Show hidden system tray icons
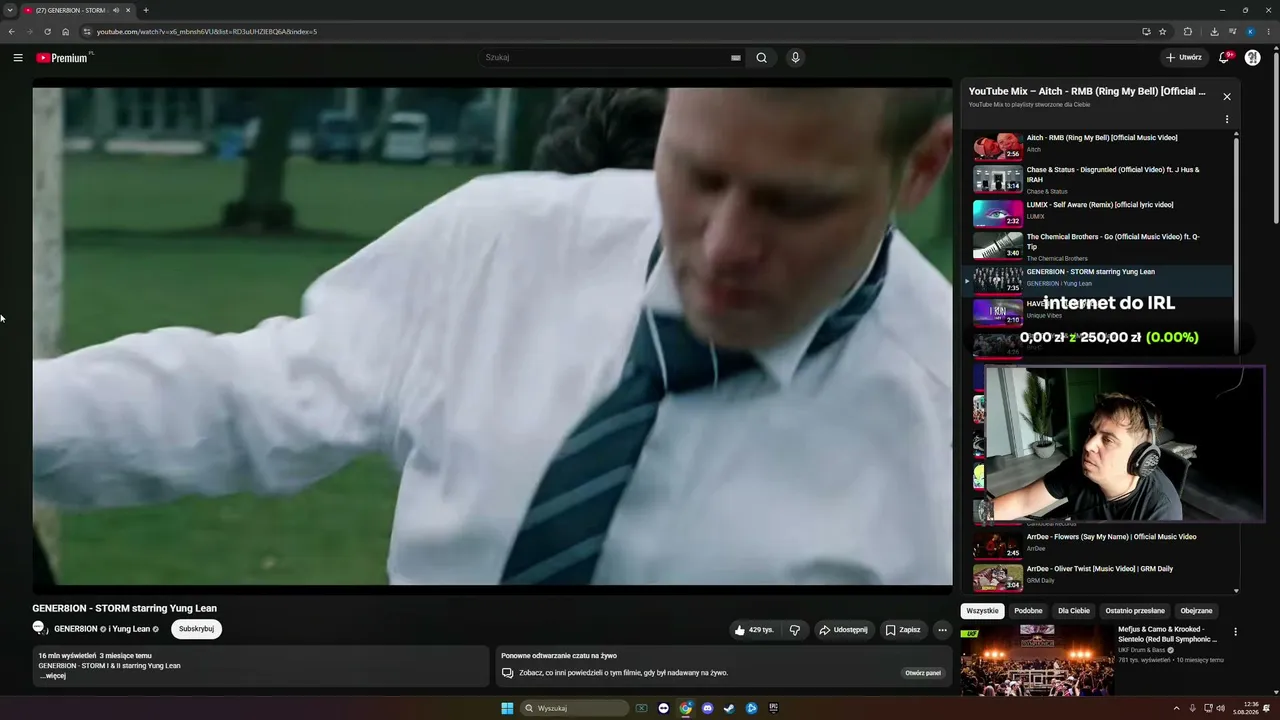 (x=1176, y=708)
